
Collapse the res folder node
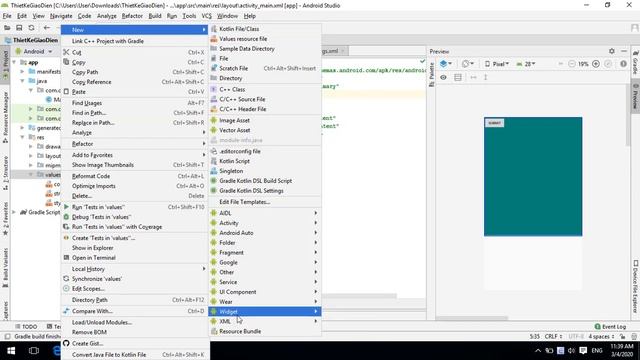[22, 137]
